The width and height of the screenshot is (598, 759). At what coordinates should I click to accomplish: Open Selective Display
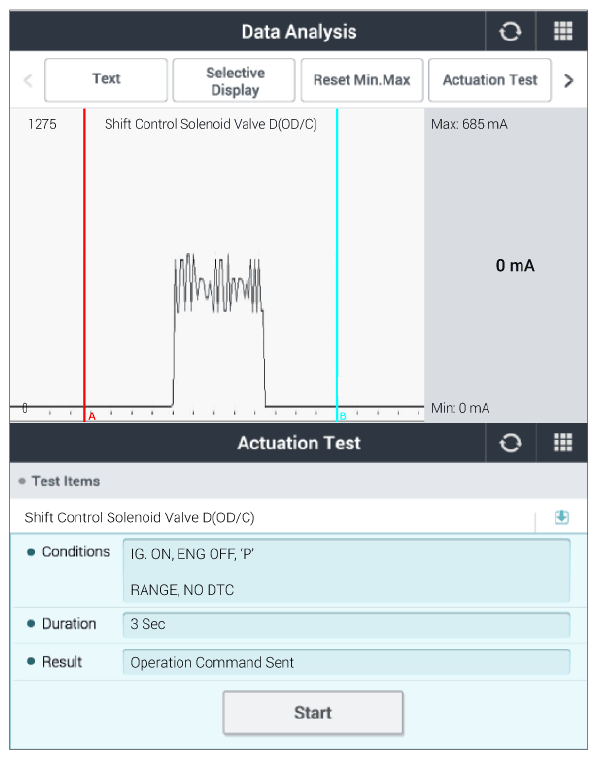(234, 80)
